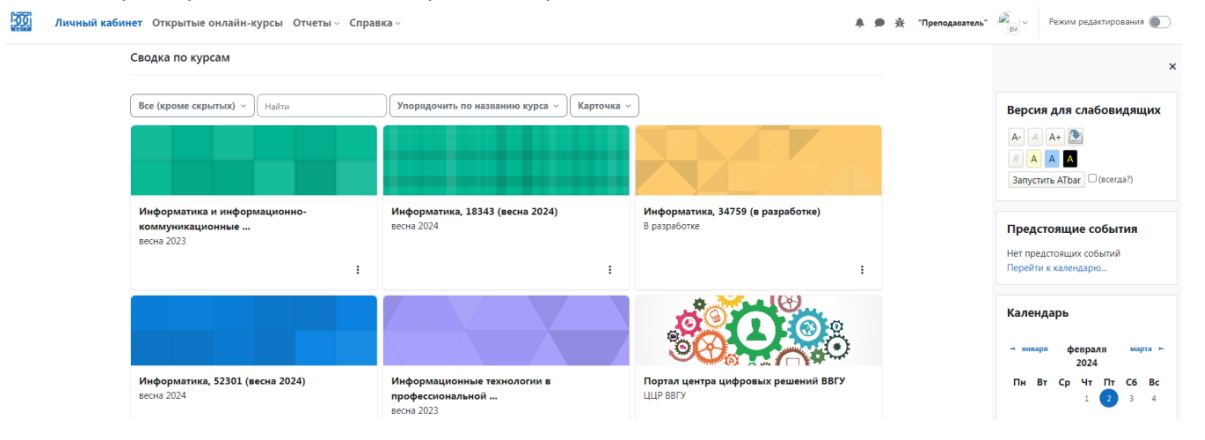Screen dimensions: 1205x440
Task: Expand the Все (кроме скрытых) filter dropdown
Action: point(191,105)
